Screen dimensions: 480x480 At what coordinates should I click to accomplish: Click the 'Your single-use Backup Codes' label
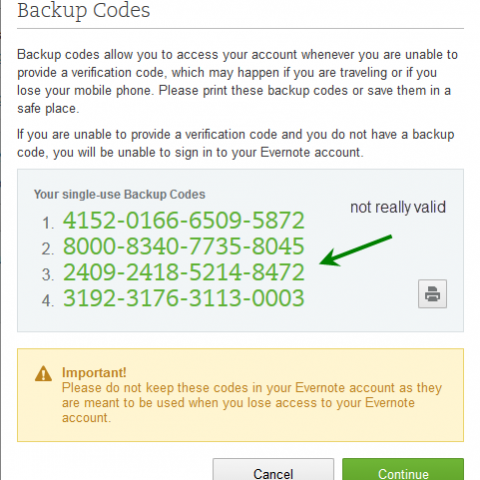click(120, 194)
